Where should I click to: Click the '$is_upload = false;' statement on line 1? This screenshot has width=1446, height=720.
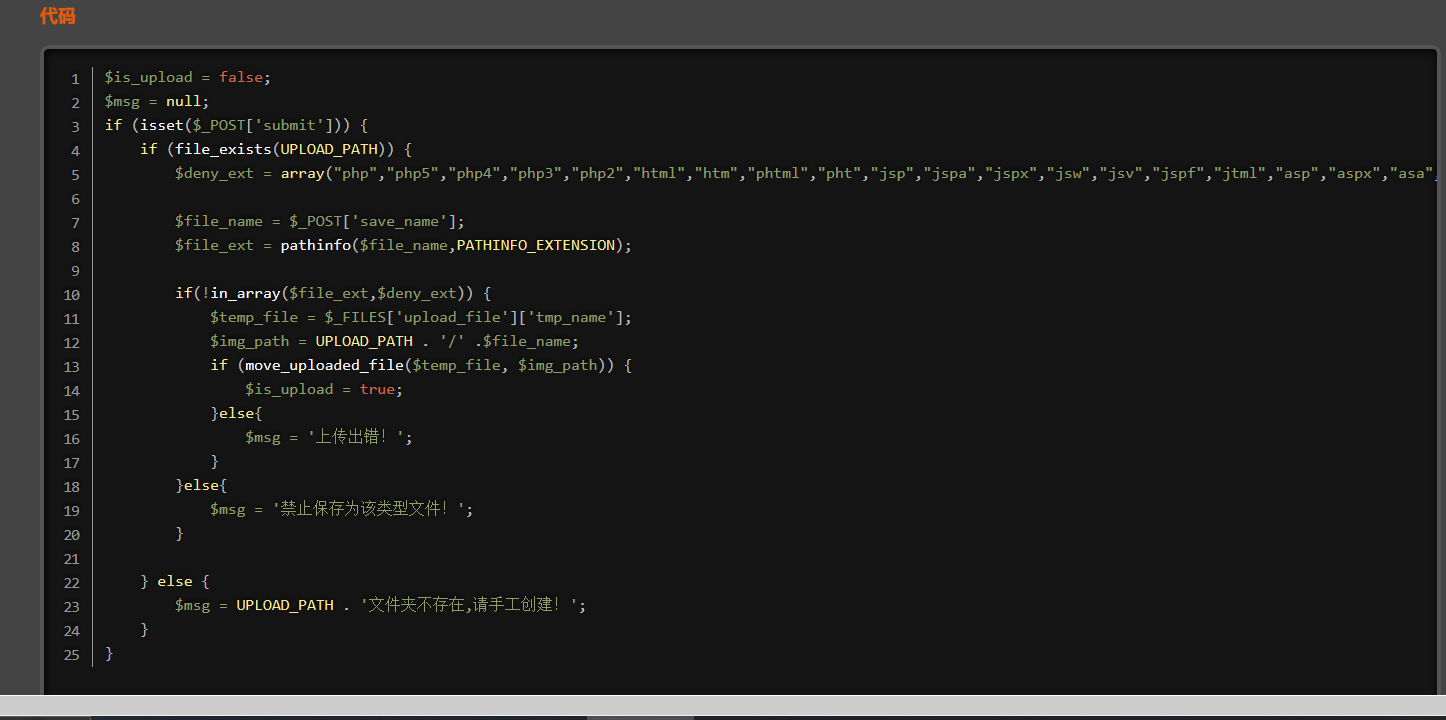pos(188,77)
